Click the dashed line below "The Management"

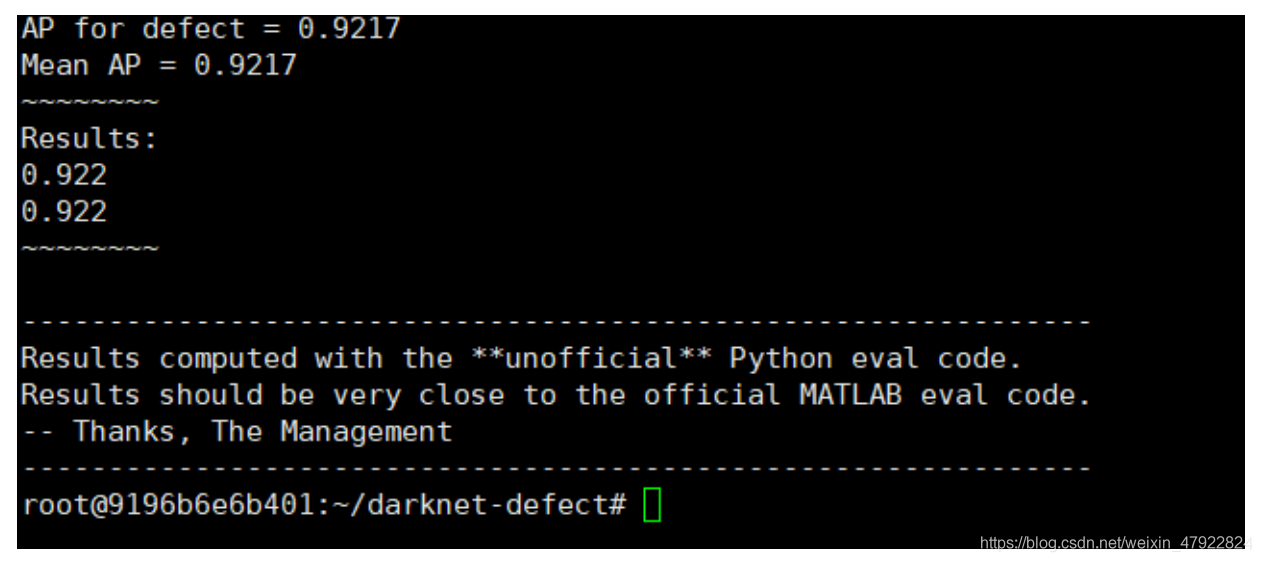[x=556, y=468]
